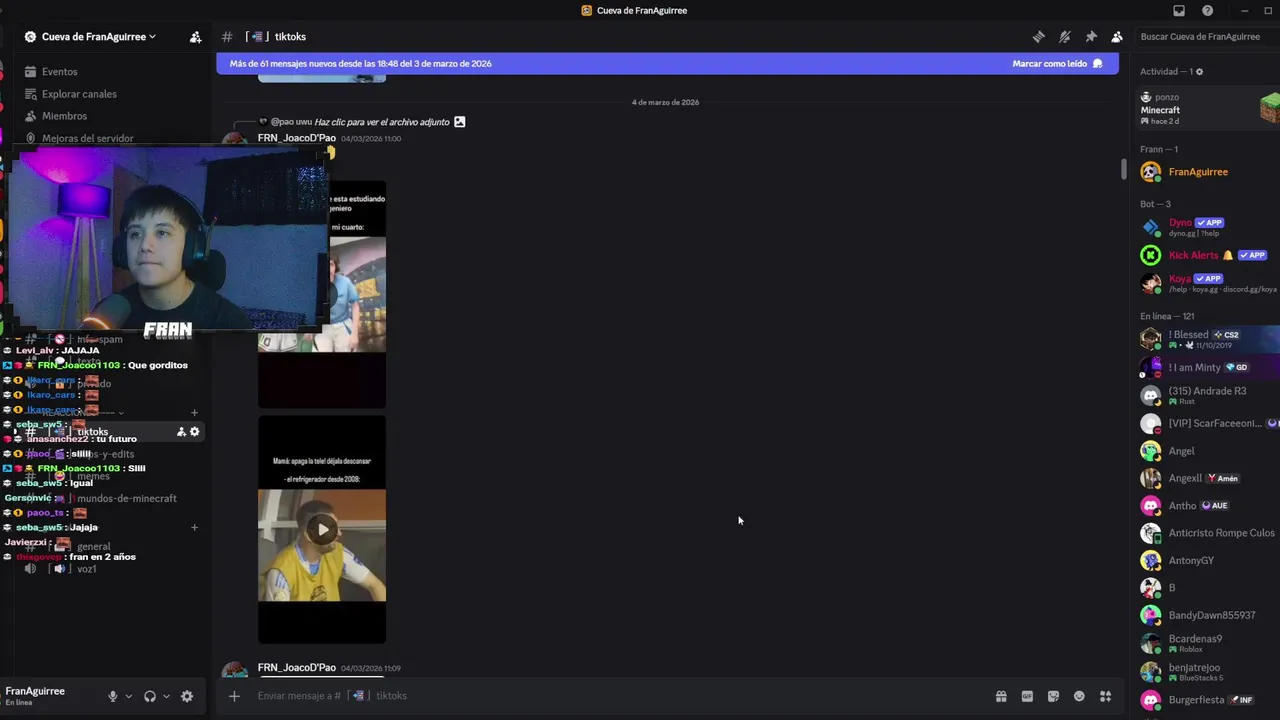Click the attachment image icon in reply preview
The height and width of the screenshot is (720, 1280).
[460, 122]
